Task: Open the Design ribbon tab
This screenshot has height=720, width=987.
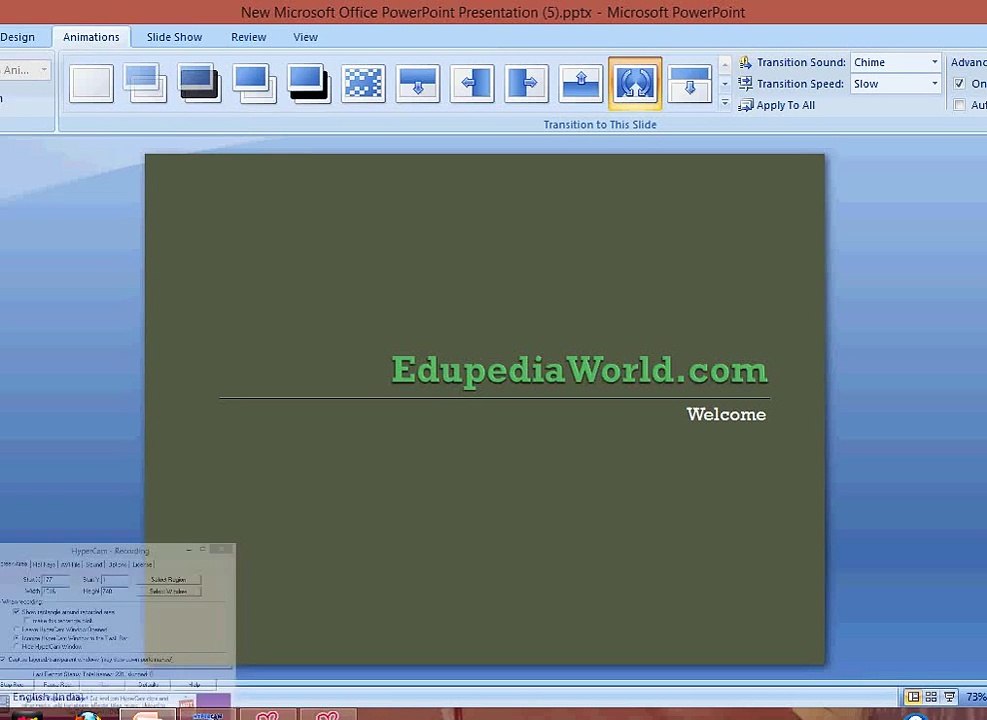Action: coord(18,37)
